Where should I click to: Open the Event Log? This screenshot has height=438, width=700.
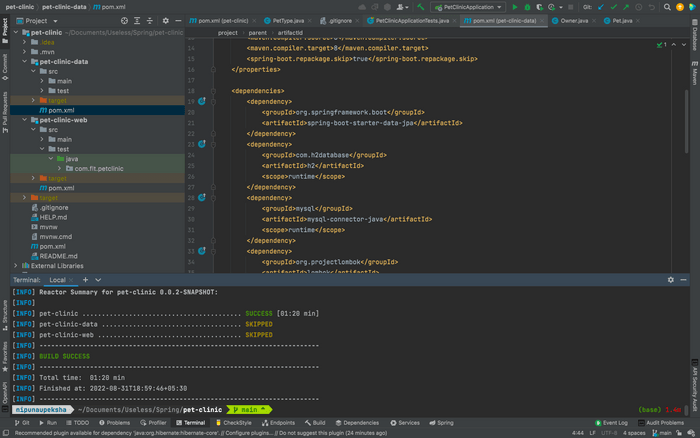point(611,422)
